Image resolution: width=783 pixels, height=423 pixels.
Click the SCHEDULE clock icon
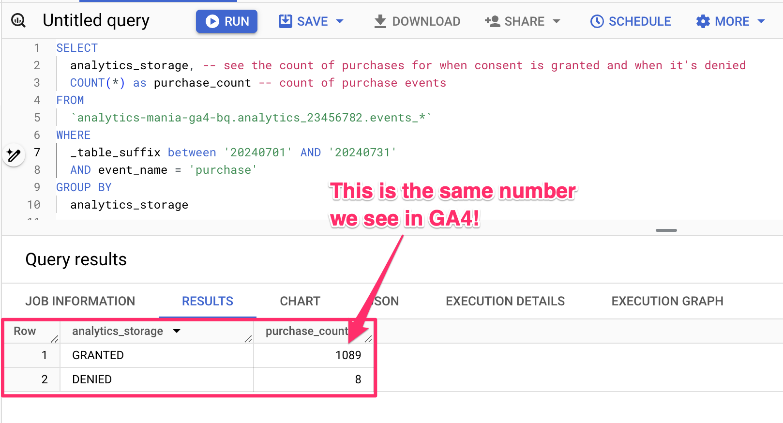coord(597,21)
